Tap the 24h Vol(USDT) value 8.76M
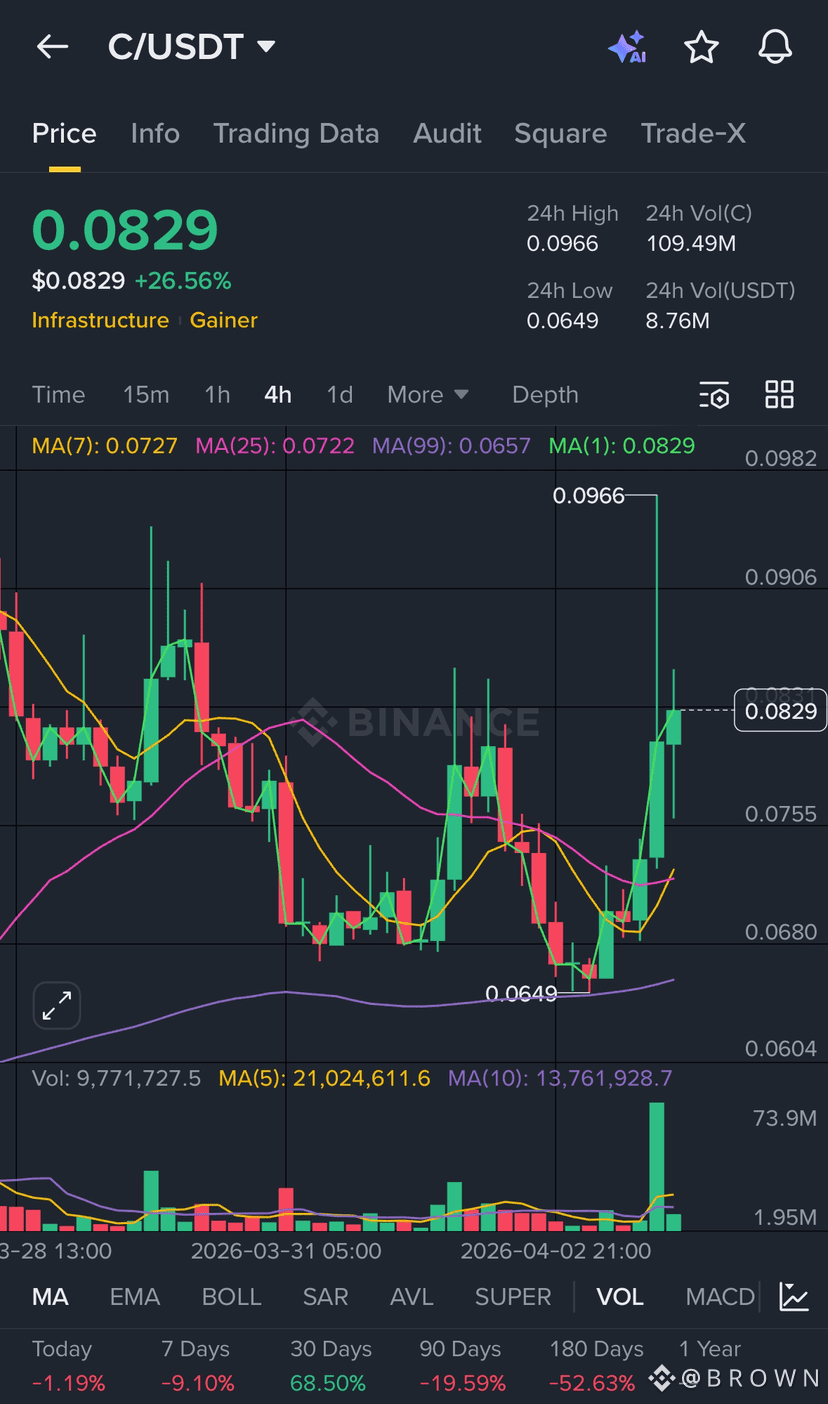The image size is (828, 1404). (678, 321)
